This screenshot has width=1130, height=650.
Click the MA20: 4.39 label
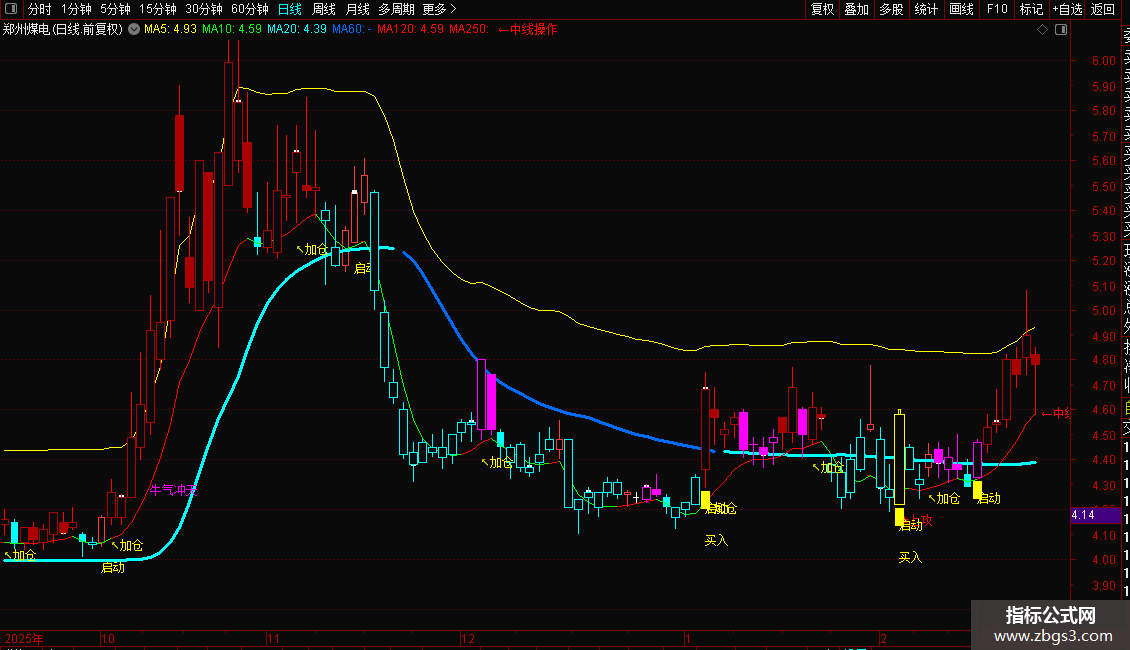pos(296,30)
